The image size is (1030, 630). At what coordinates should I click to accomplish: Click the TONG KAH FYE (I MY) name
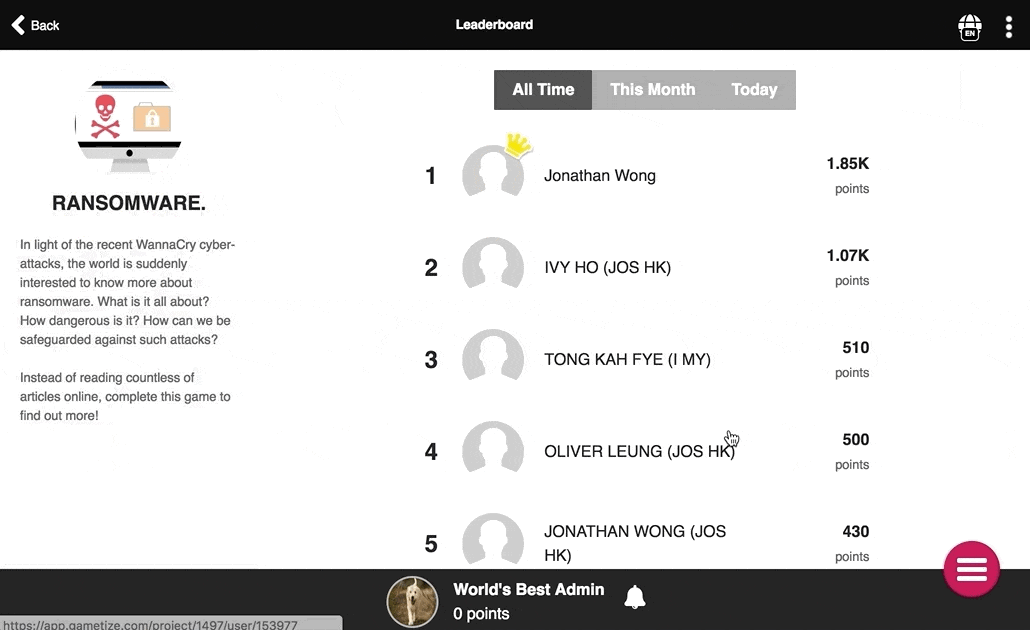(627, 359)
